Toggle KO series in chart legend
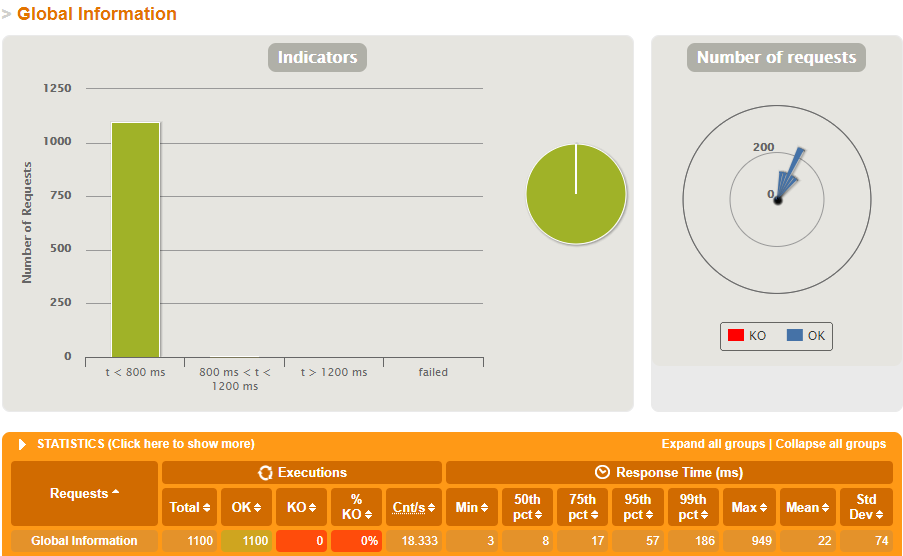The width and height of the screenshot is (903, 556). 747,336
